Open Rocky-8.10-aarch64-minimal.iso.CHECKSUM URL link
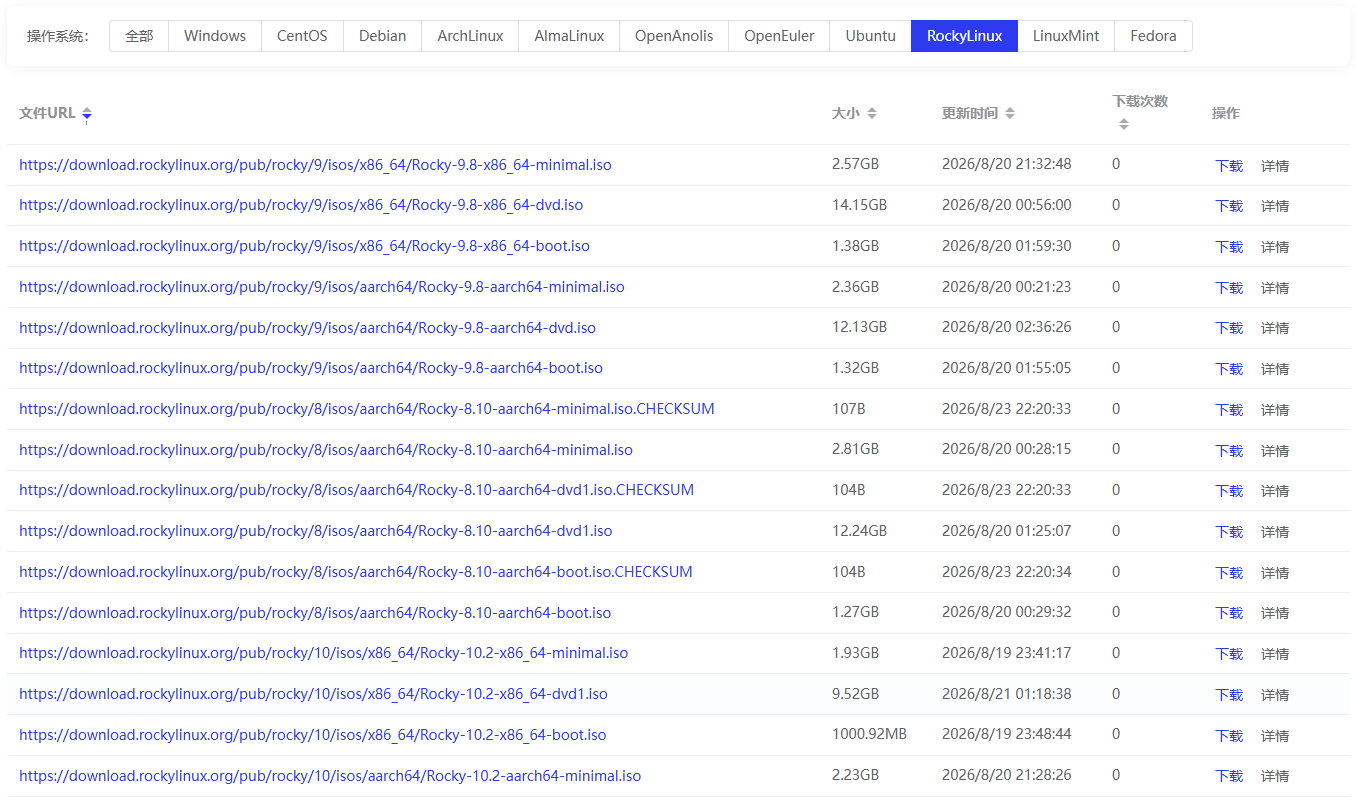Screen dimensions: 1356x802 click(x=367, y=409)
